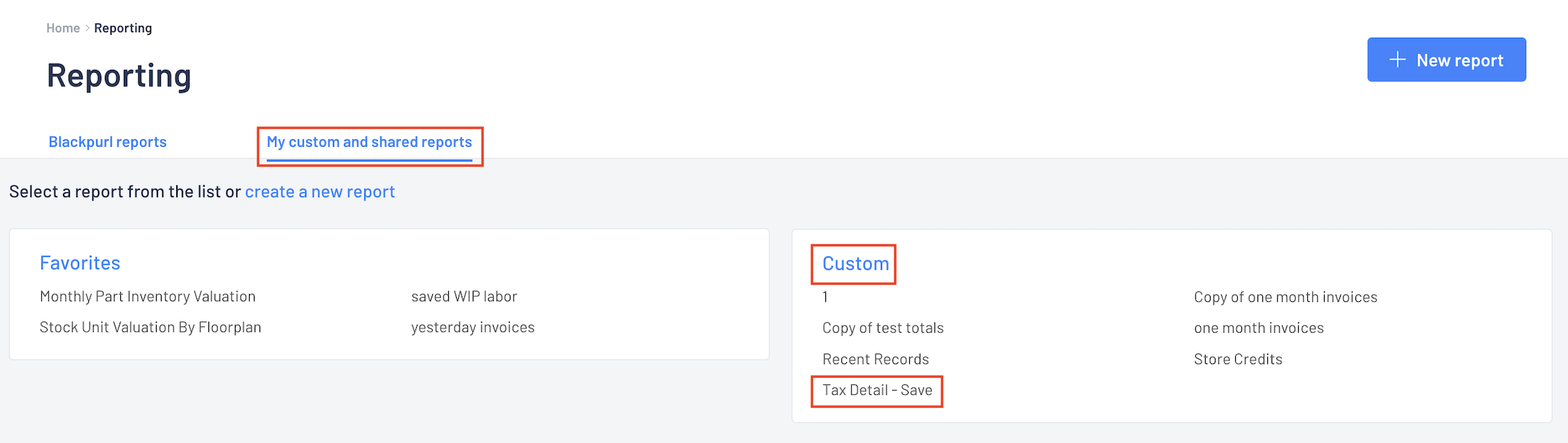Open Copy of one month invoices
1568x443 pixels.
(1285, 297)
